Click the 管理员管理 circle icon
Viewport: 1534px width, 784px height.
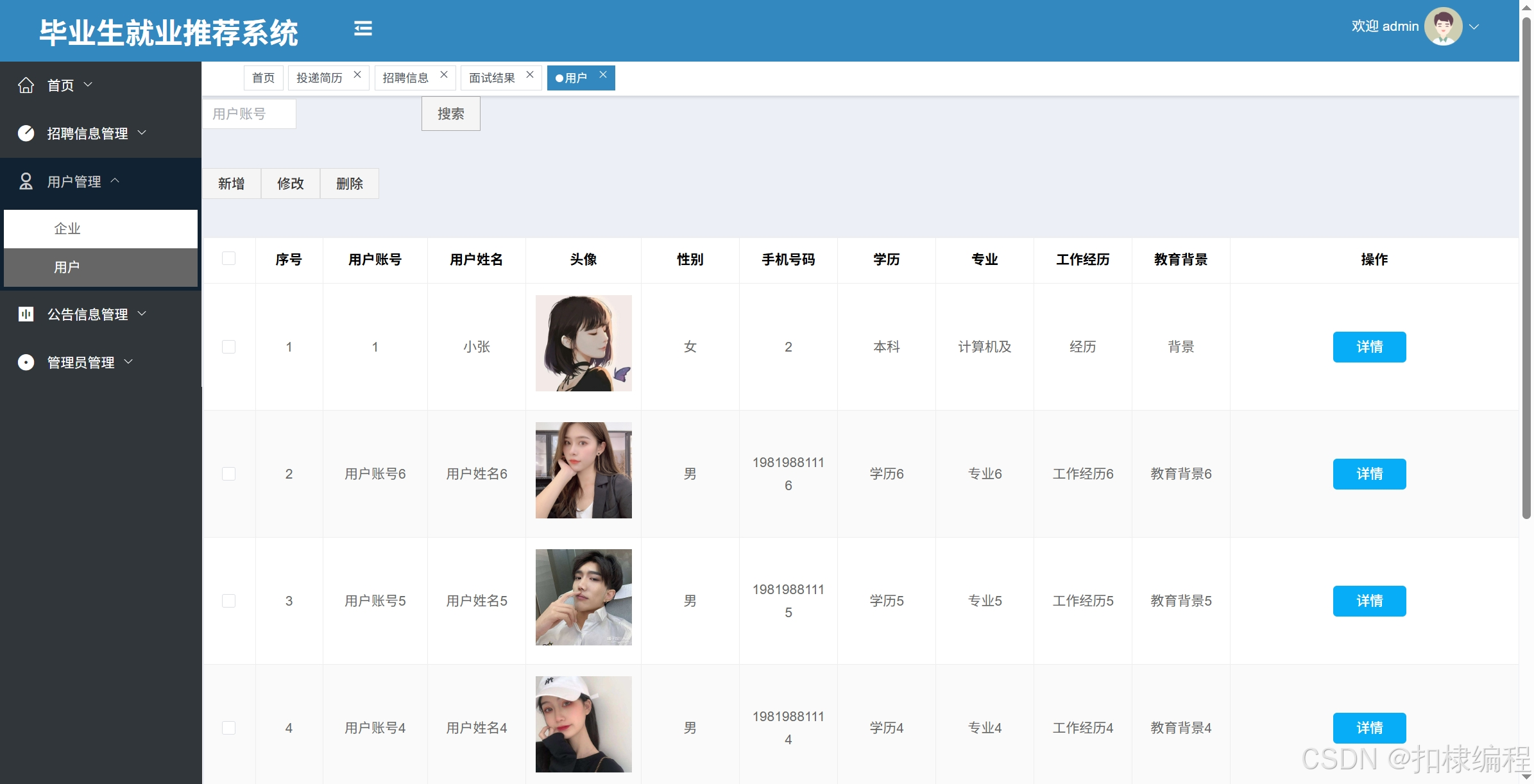point(26,362)
